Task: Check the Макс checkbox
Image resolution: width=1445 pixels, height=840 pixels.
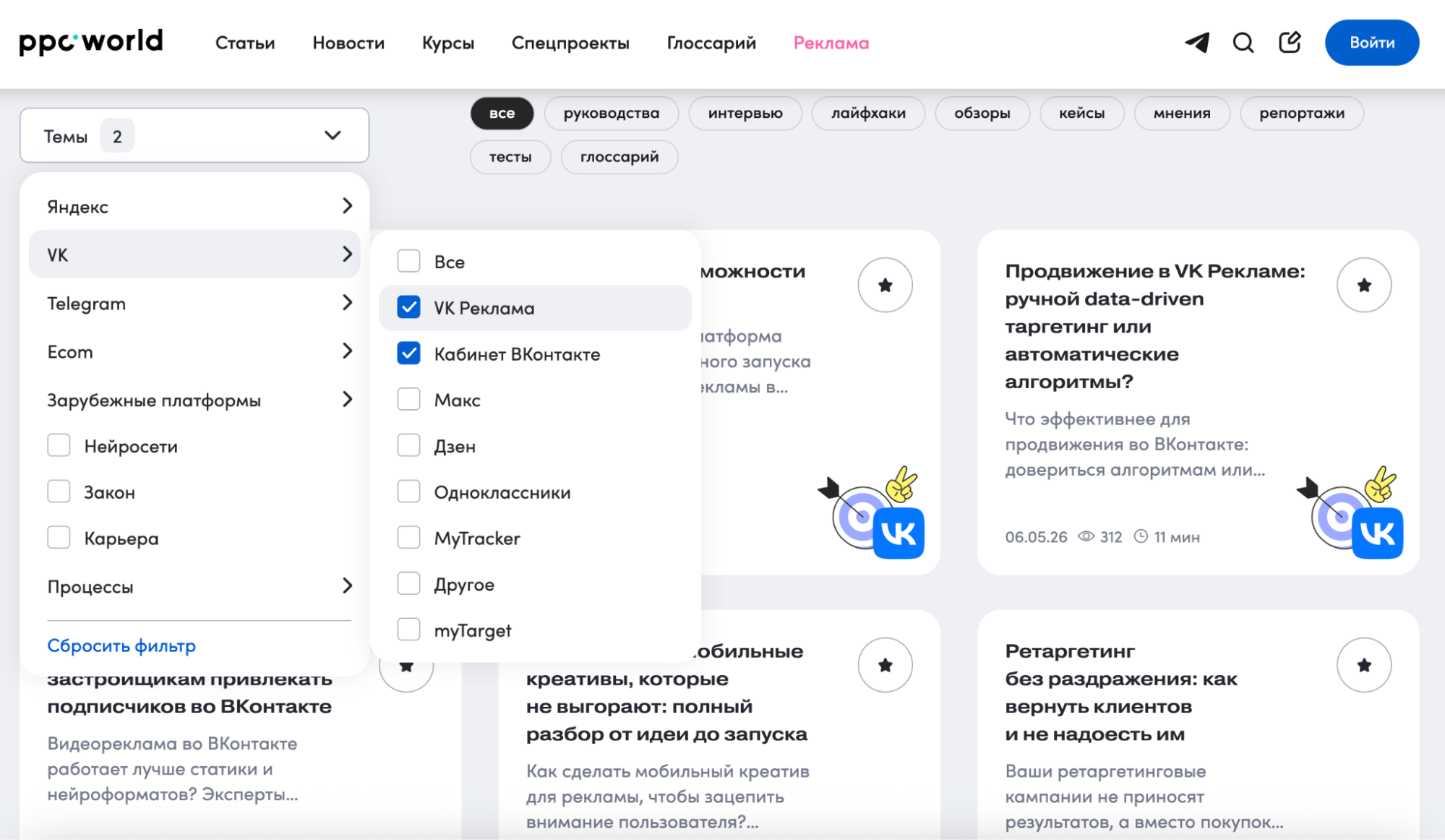Action: coord(408,399)
